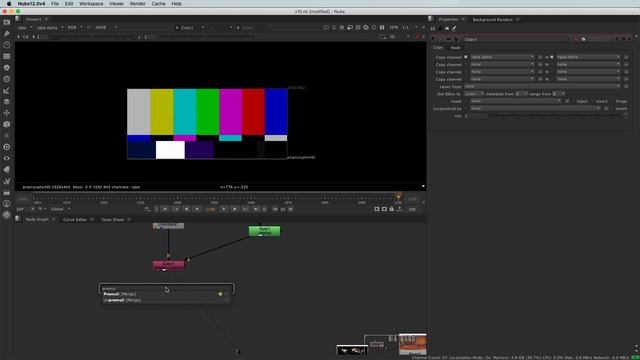Click the Copy1 node name field

(517, 40)
